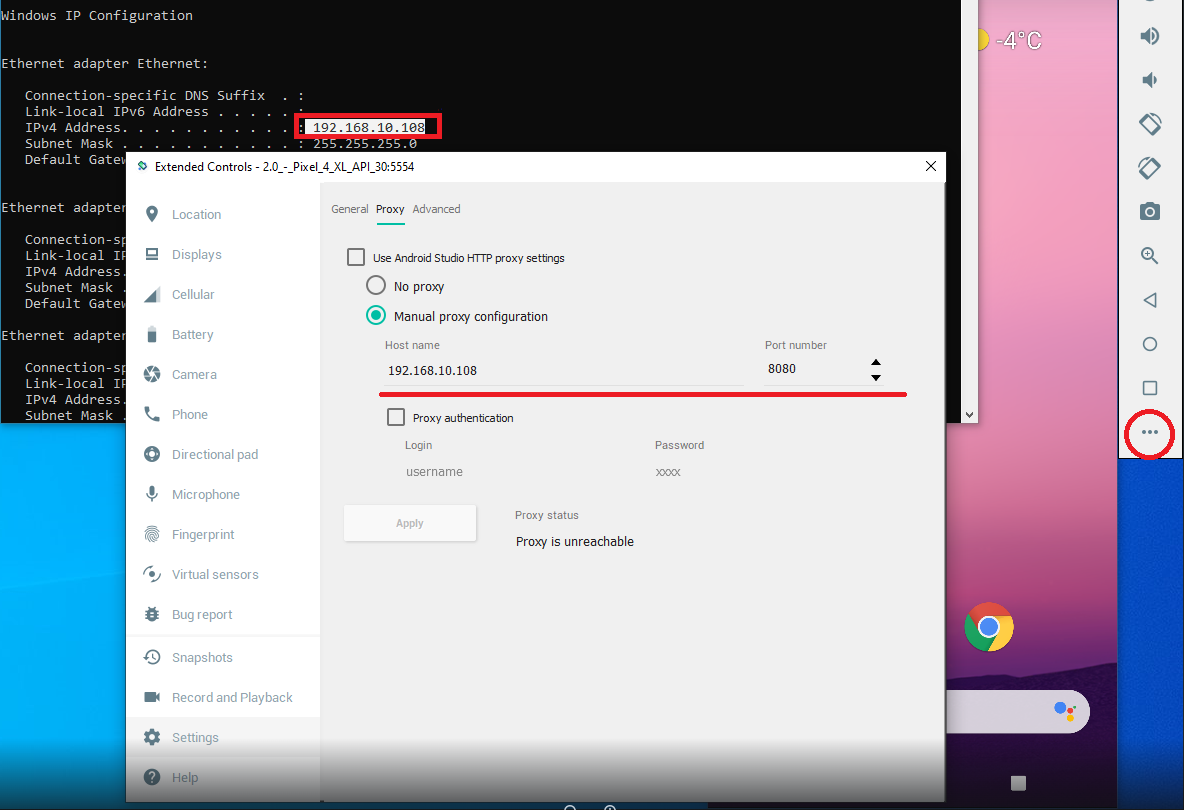Viewport: 1184px width, 810px height.
Task: Enable Use Android Studio HTTP proxy settings
Action: pyautogui.click(x=356, y=257)
